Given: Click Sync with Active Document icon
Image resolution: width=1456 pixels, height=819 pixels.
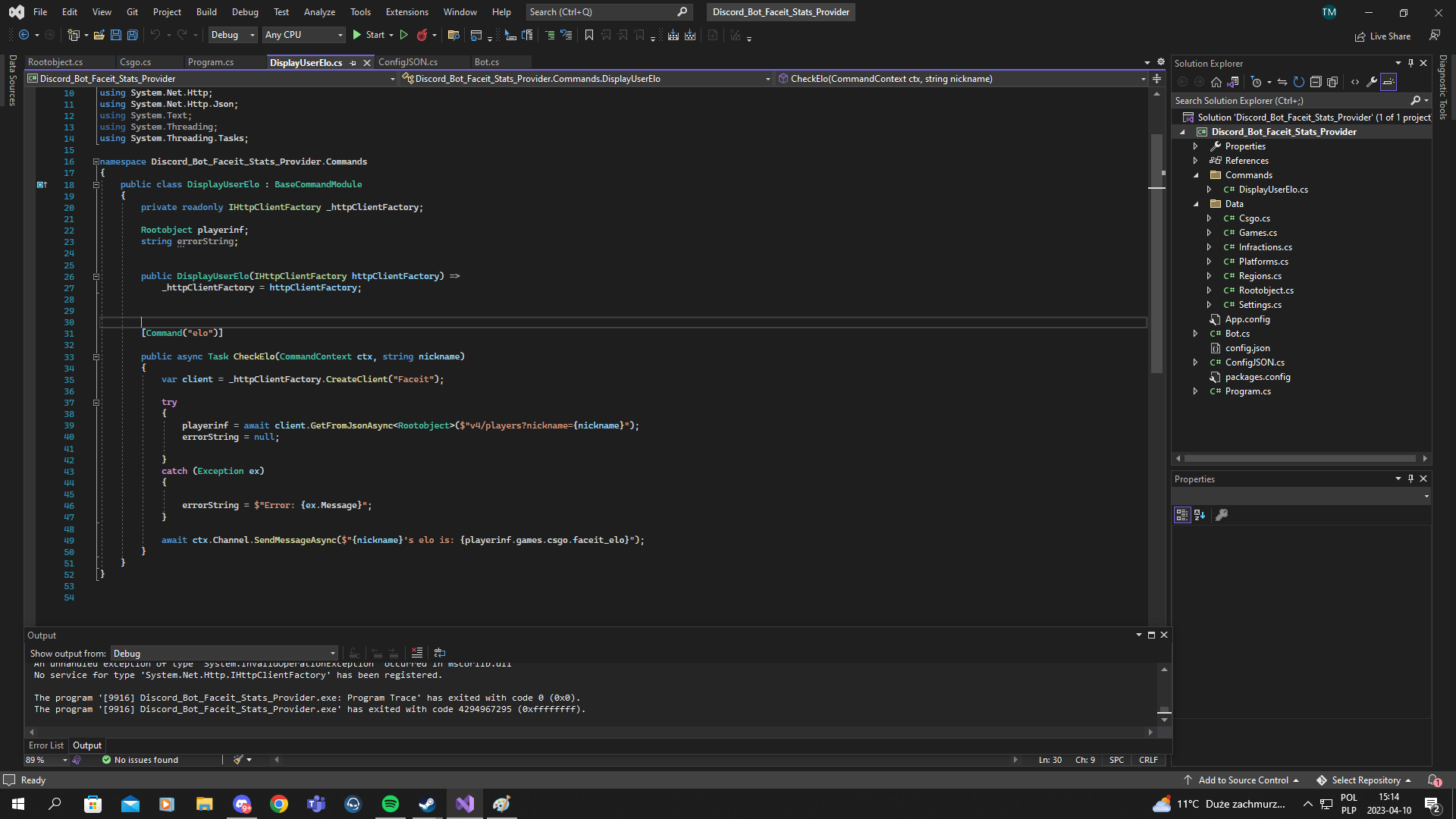Looking at the screenshot, I should 1282,82.
